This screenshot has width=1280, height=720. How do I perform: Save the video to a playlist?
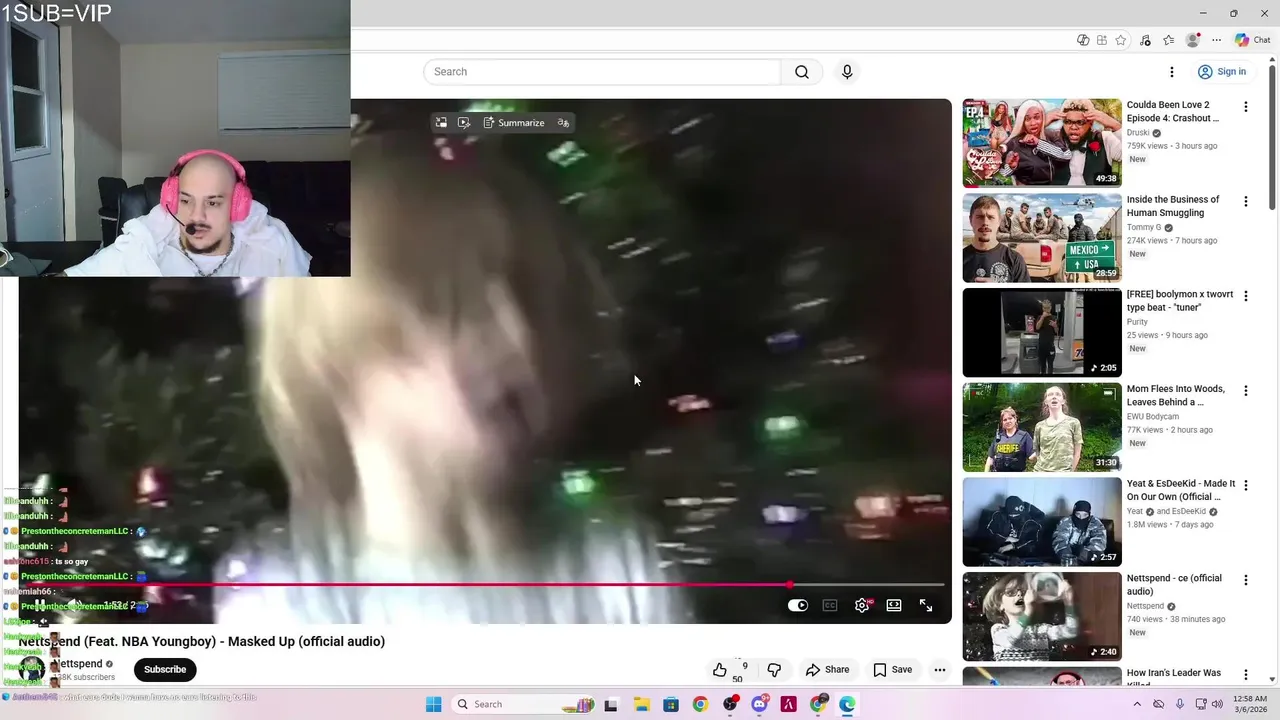tap(892, 670)
